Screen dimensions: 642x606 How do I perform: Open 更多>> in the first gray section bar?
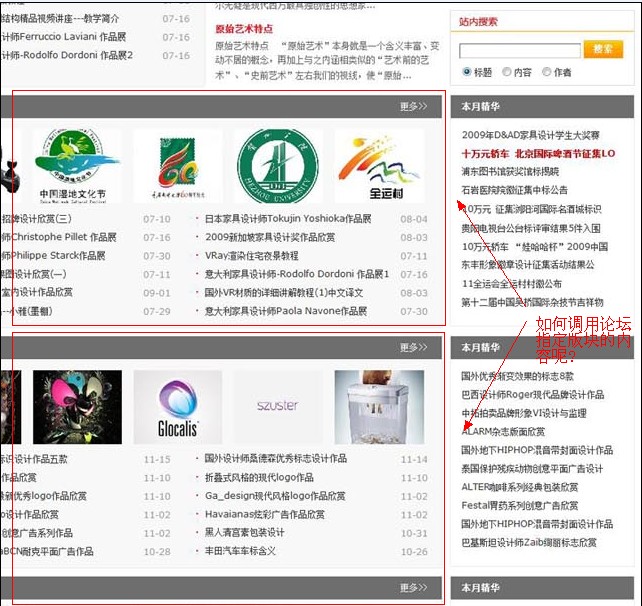[x=413, y=106]
